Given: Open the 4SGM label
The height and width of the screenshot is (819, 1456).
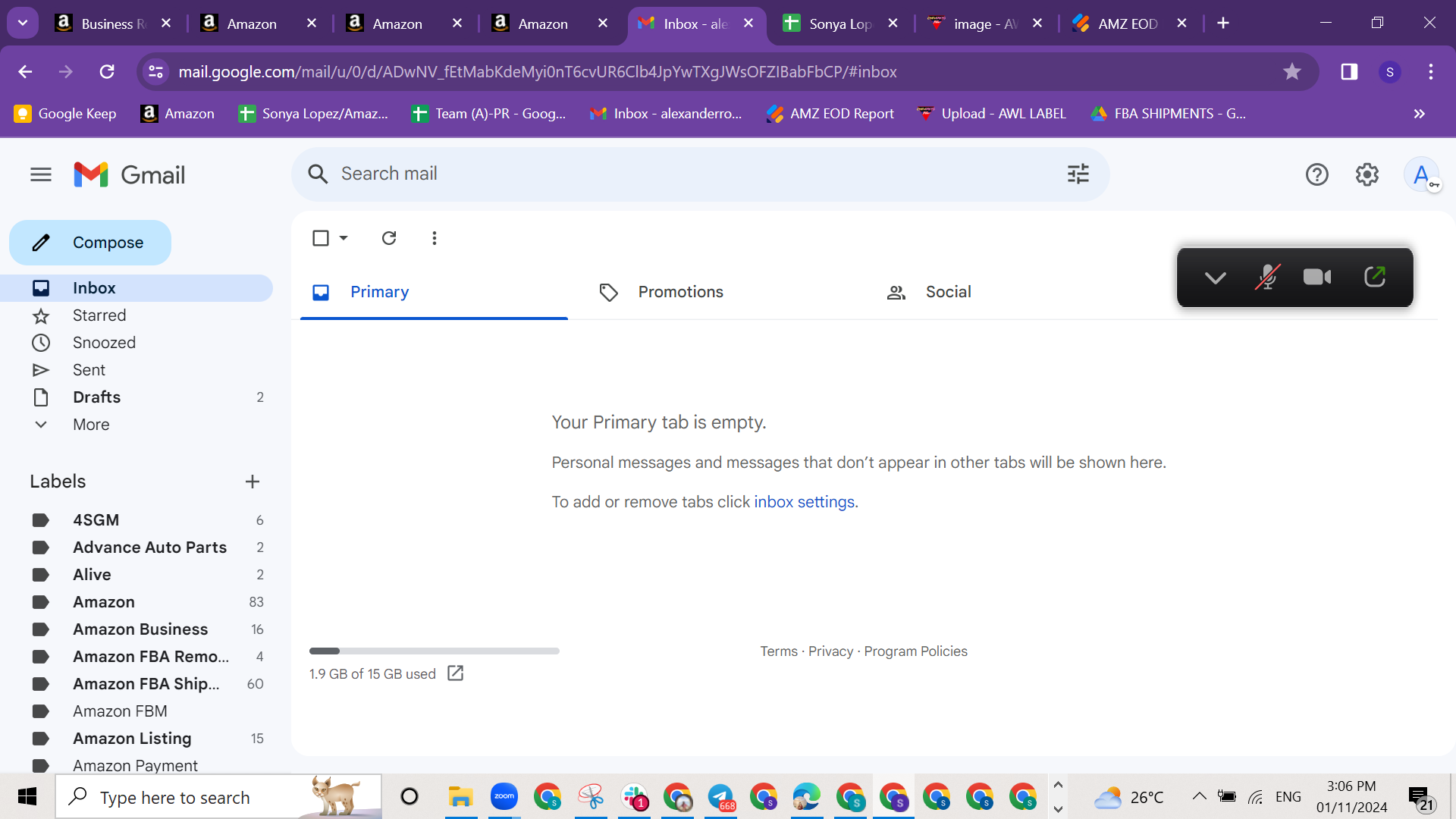Looking at the screenshot, I should tap(136, 520).
